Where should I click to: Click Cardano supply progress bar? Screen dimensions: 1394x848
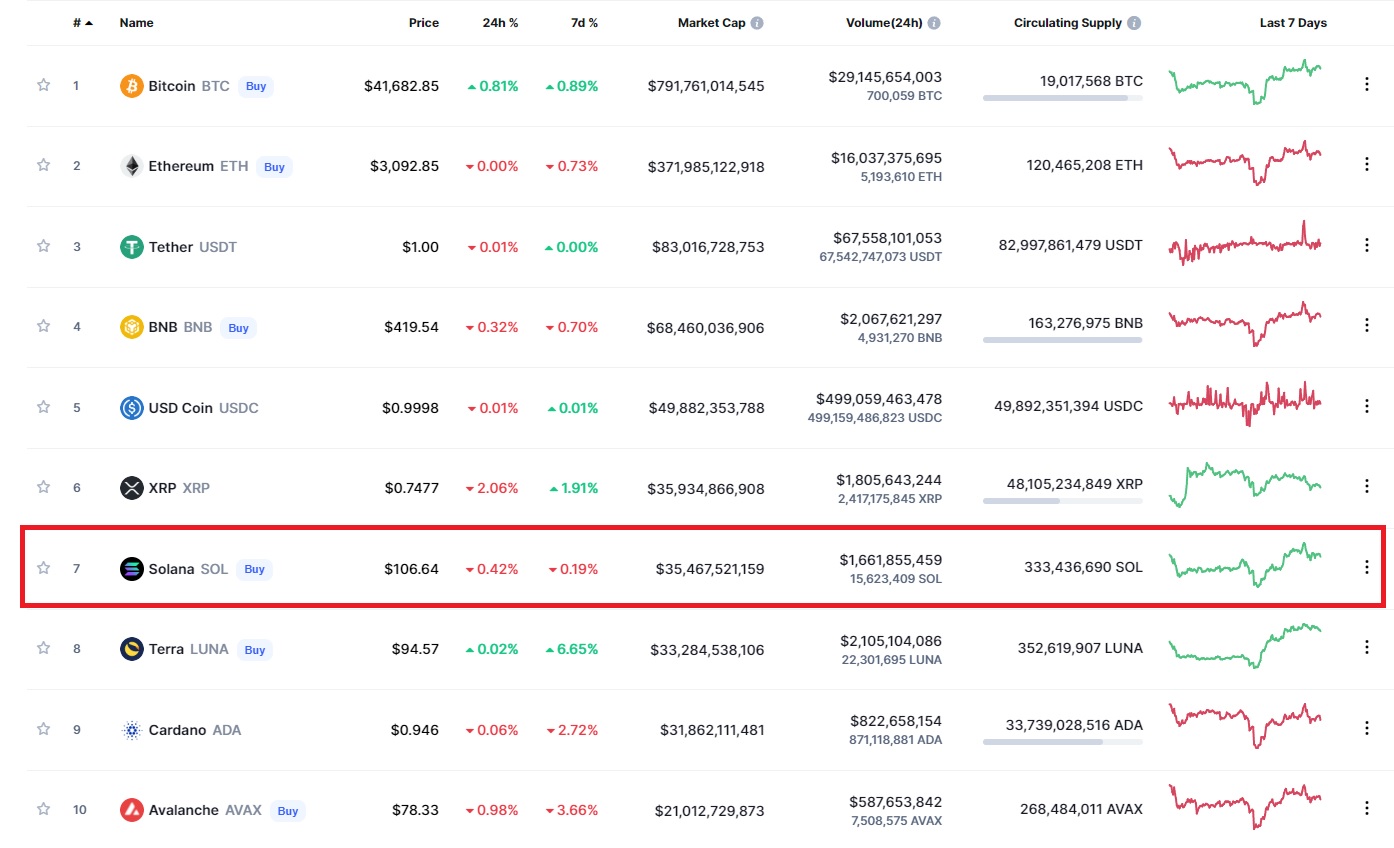pos(1063,742)
